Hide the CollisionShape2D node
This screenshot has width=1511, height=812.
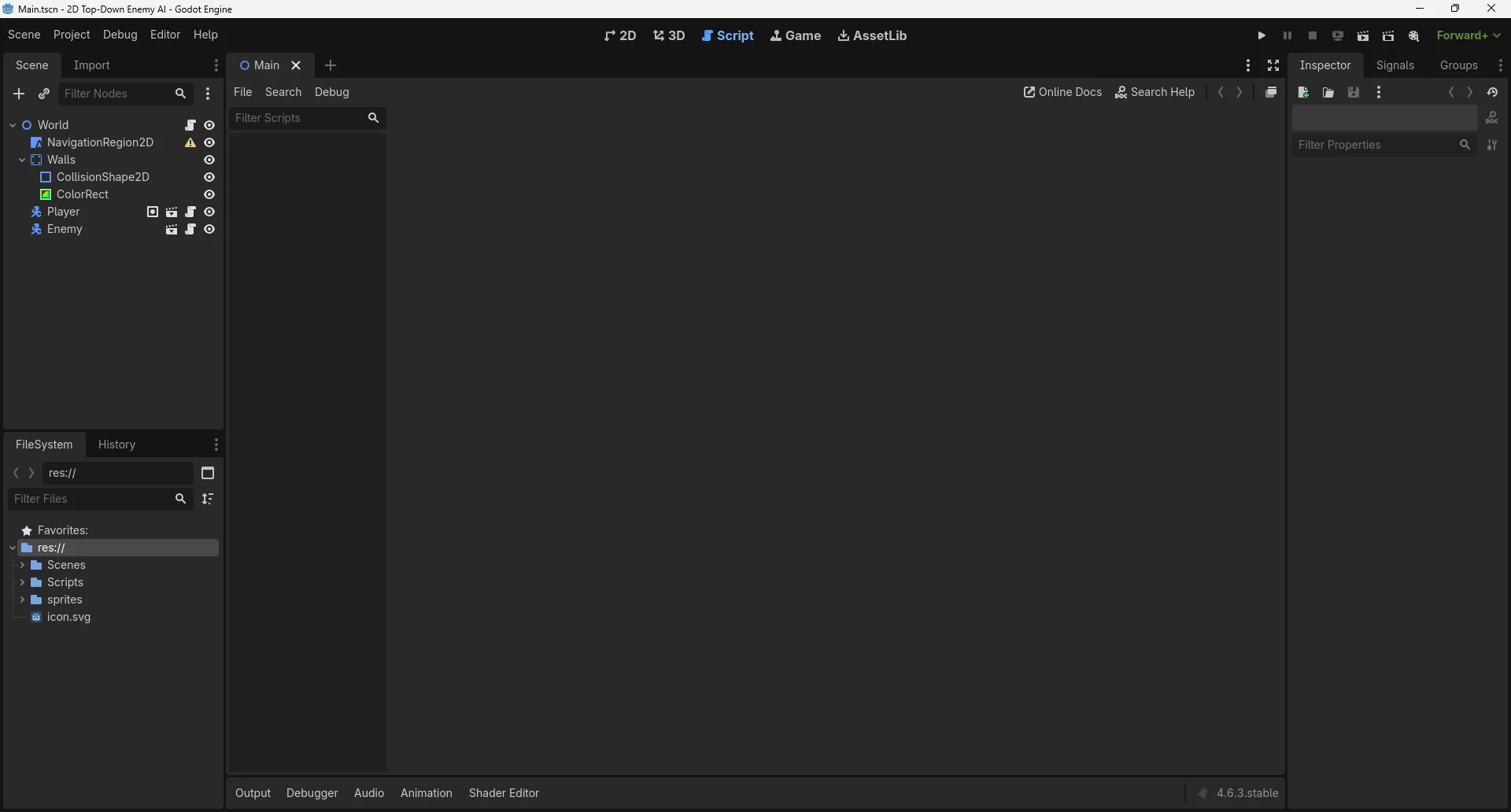(209, 177)
